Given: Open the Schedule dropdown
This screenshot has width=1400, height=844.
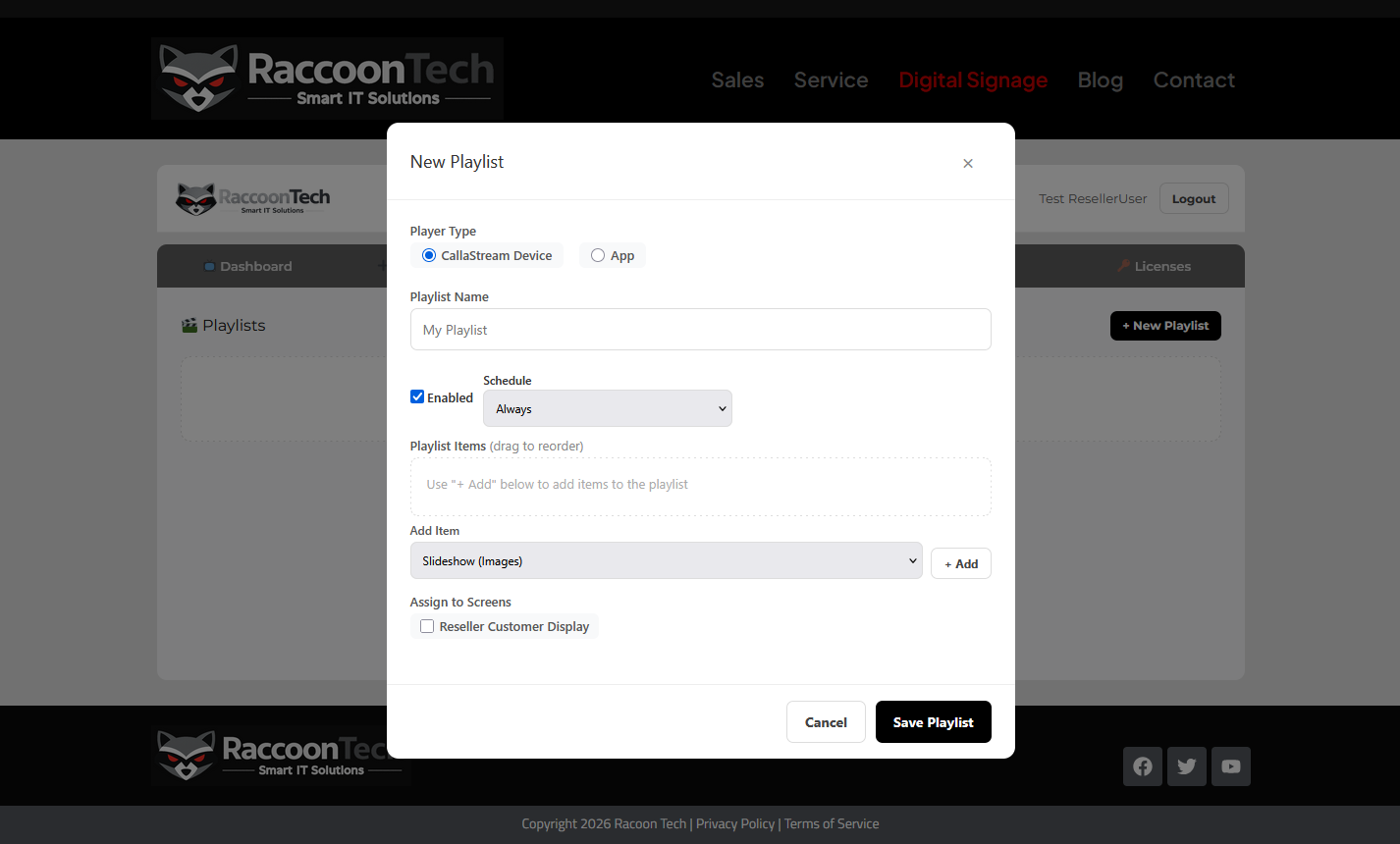Looking at the screenshot, I should click(607, 409).
